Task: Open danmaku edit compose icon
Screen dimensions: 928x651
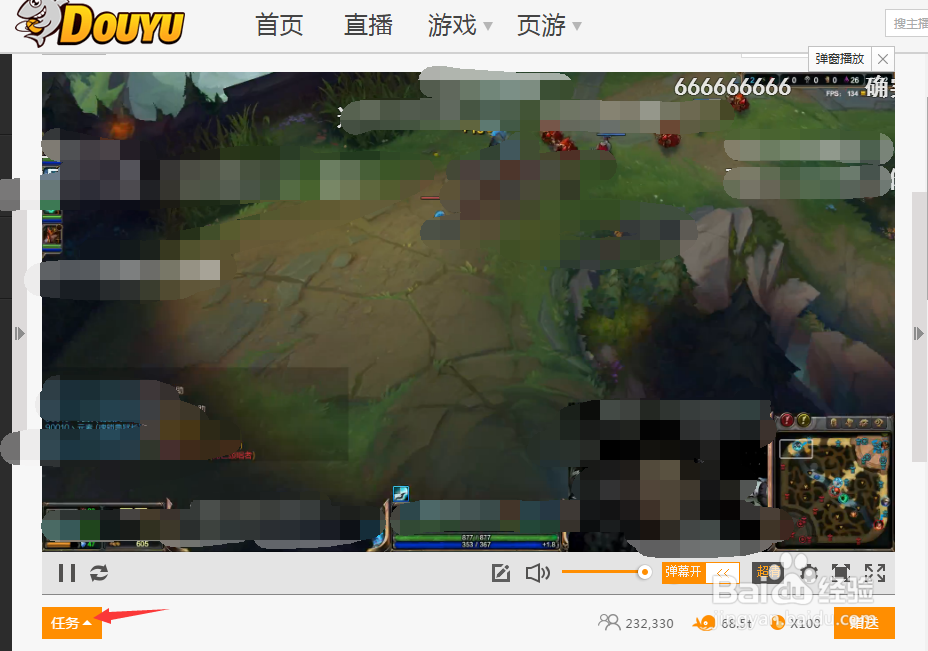Action: tap(501, 573)
